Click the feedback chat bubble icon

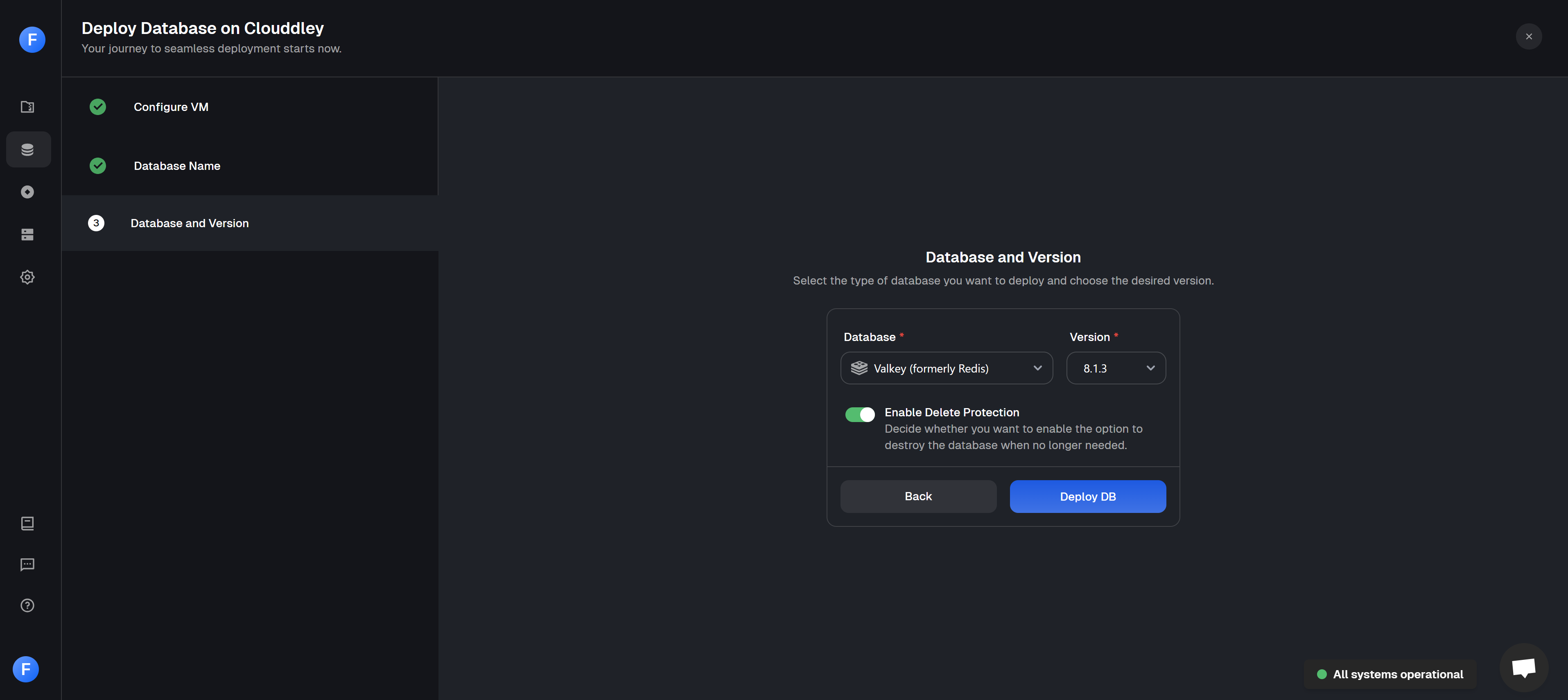(27, 565)
